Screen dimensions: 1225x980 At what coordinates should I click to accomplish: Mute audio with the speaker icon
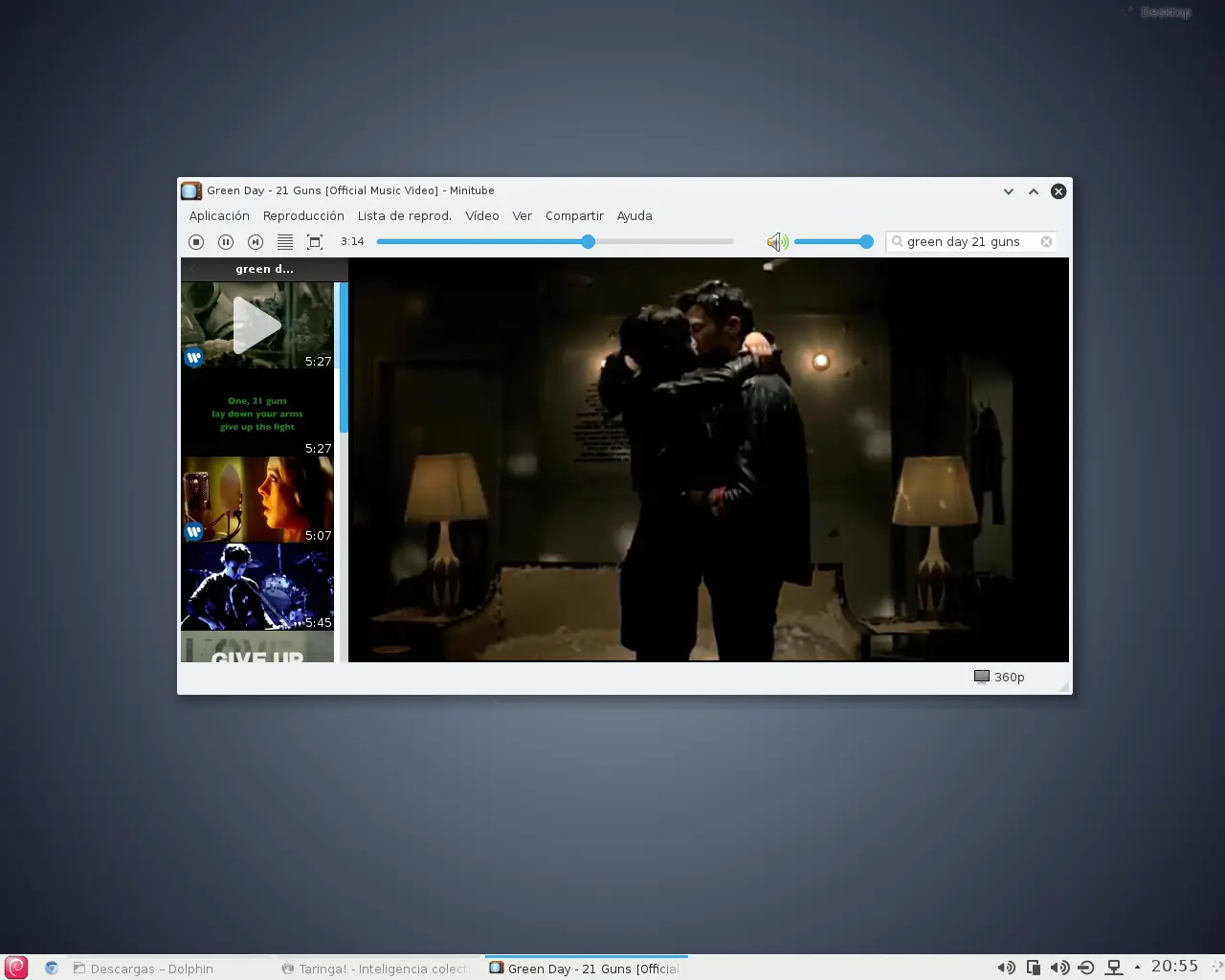pyautogui.click(x=777, y=242)
